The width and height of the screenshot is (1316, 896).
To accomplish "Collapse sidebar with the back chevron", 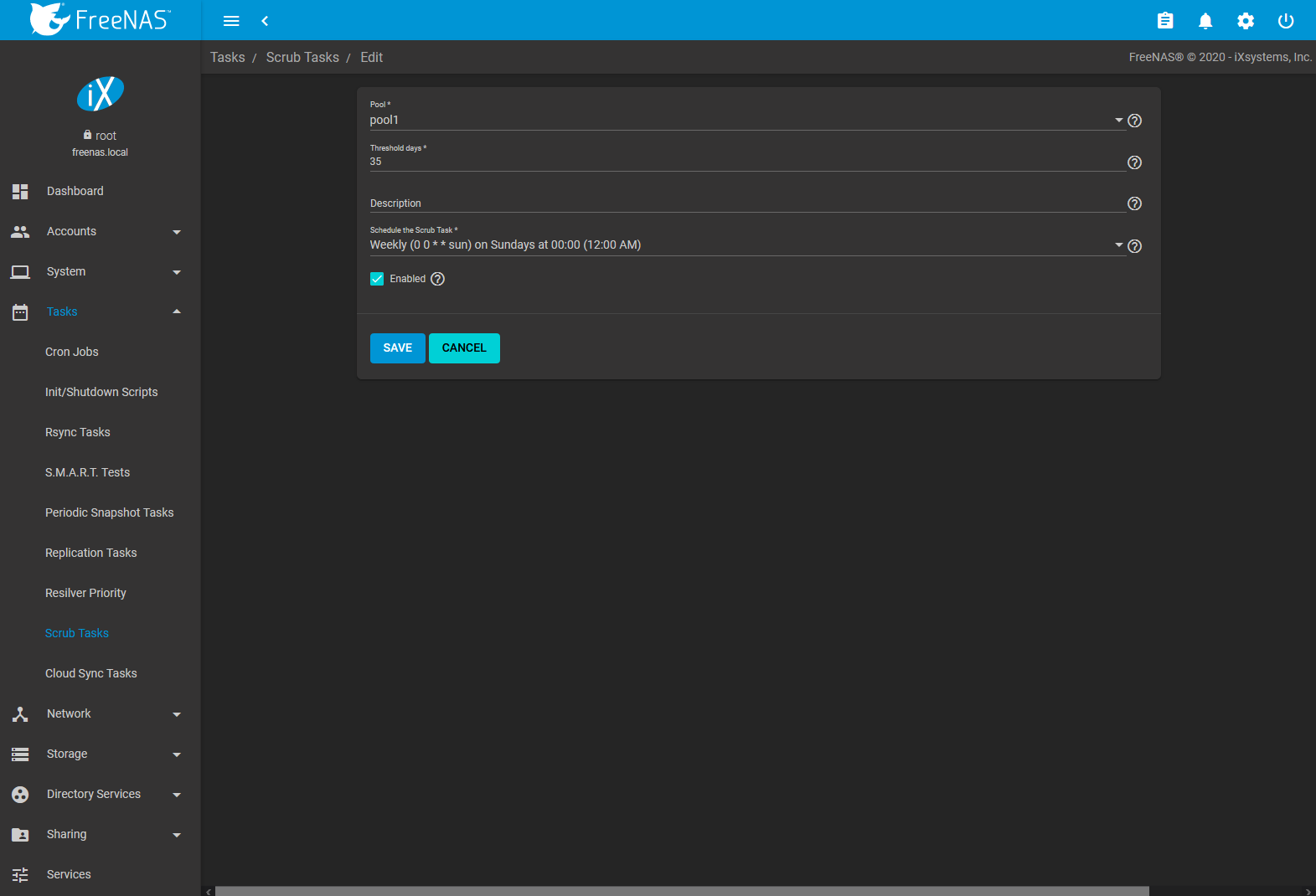I will click(265, 21).
